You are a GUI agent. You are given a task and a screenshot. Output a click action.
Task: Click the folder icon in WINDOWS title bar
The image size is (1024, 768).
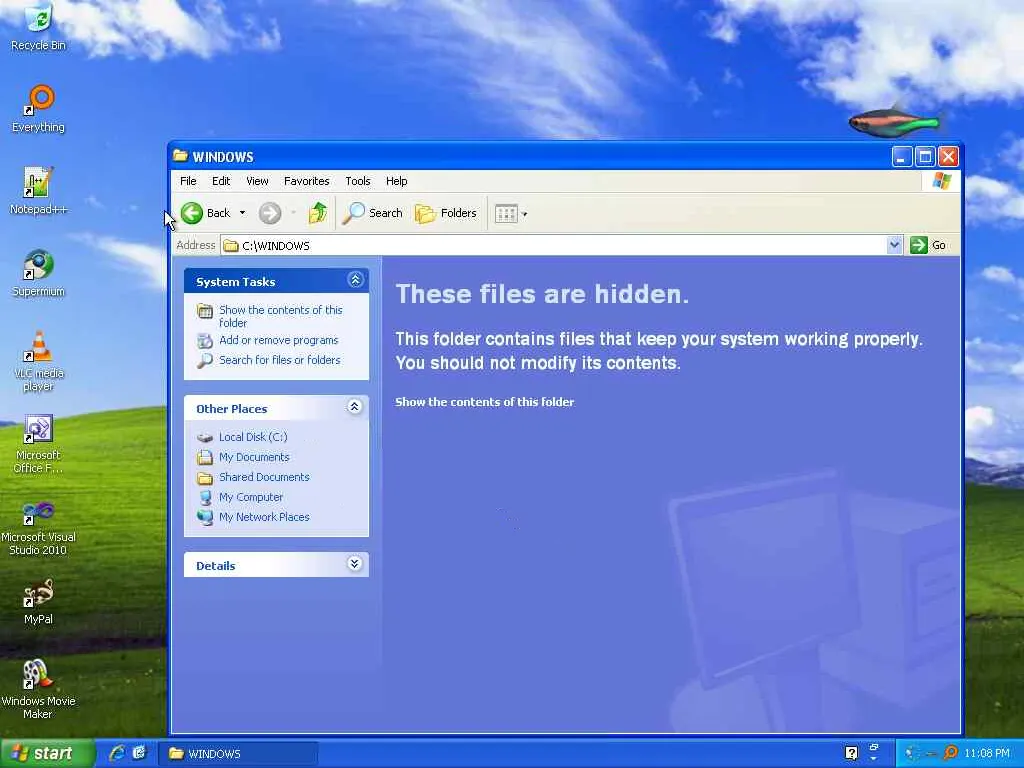(x=180, y=155)
